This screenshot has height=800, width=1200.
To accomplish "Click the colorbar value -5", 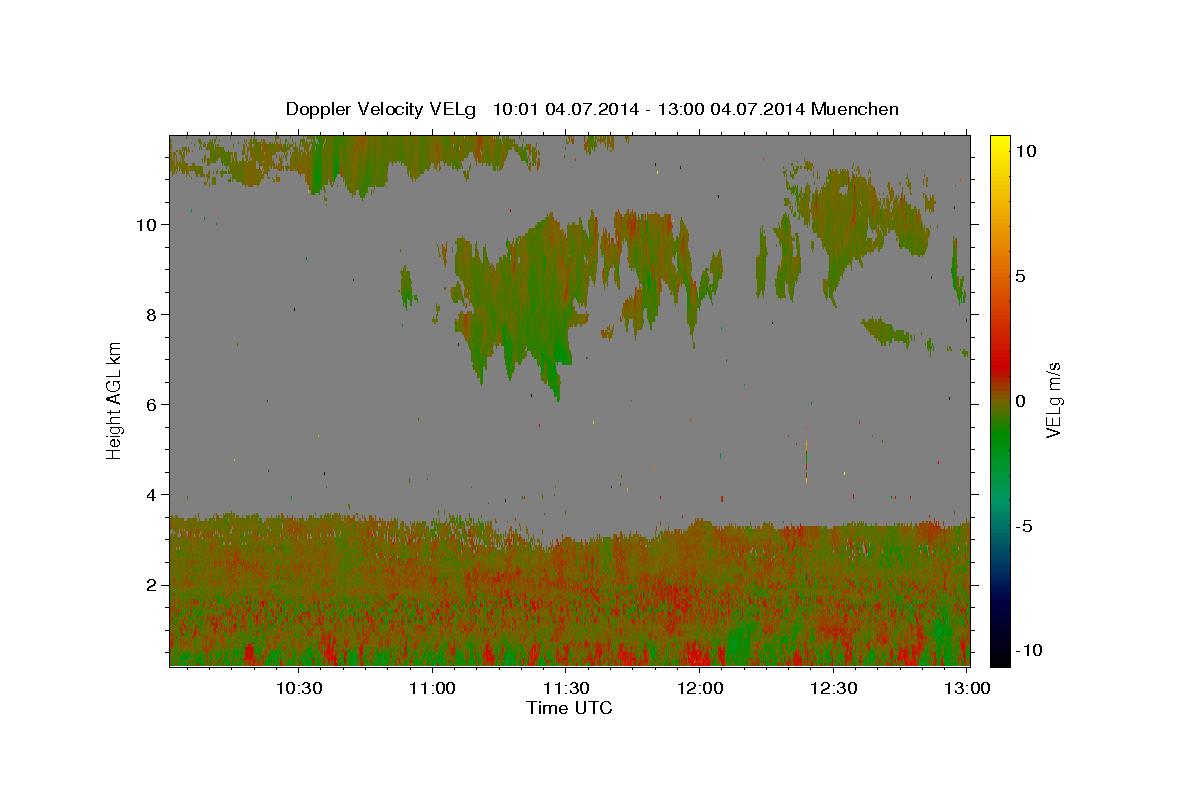I will click(x=1025, y=526).
